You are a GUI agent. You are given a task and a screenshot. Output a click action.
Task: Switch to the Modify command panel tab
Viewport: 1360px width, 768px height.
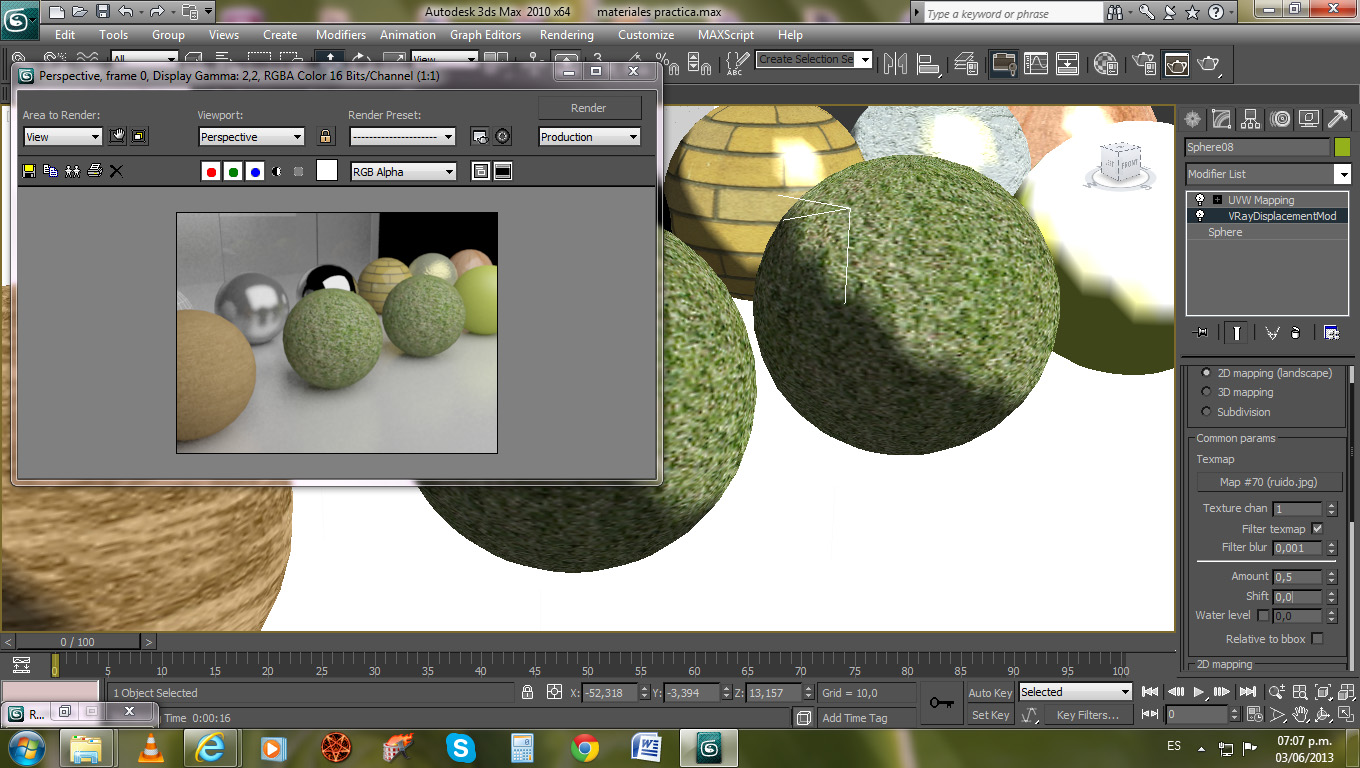pos(1221,119)
